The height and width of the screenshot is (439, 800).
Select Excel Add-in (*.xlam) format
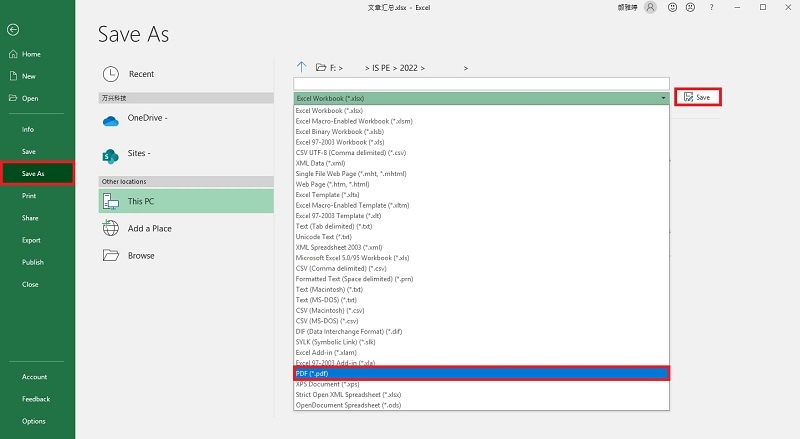coord(481,353)
